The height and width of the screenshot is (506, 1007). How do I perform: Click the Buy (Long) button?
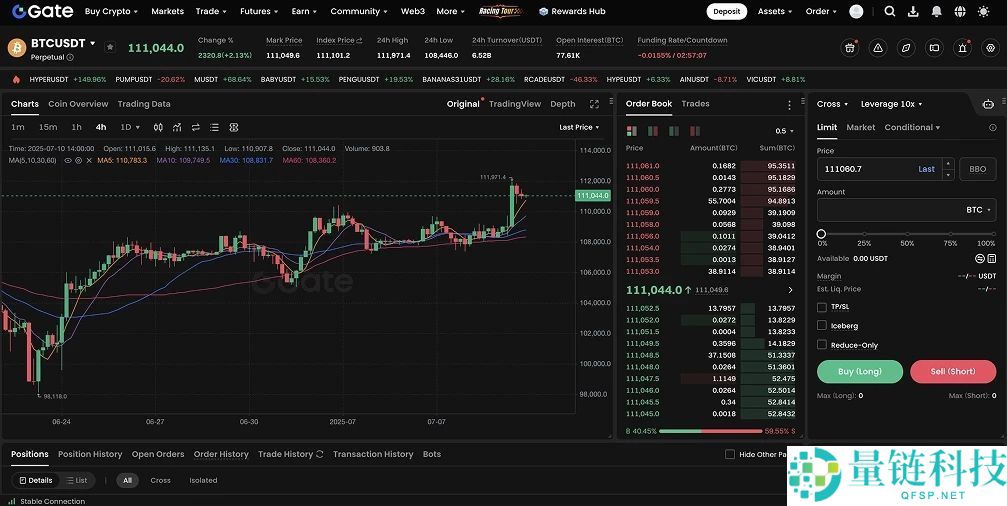(x=860, y=371)
